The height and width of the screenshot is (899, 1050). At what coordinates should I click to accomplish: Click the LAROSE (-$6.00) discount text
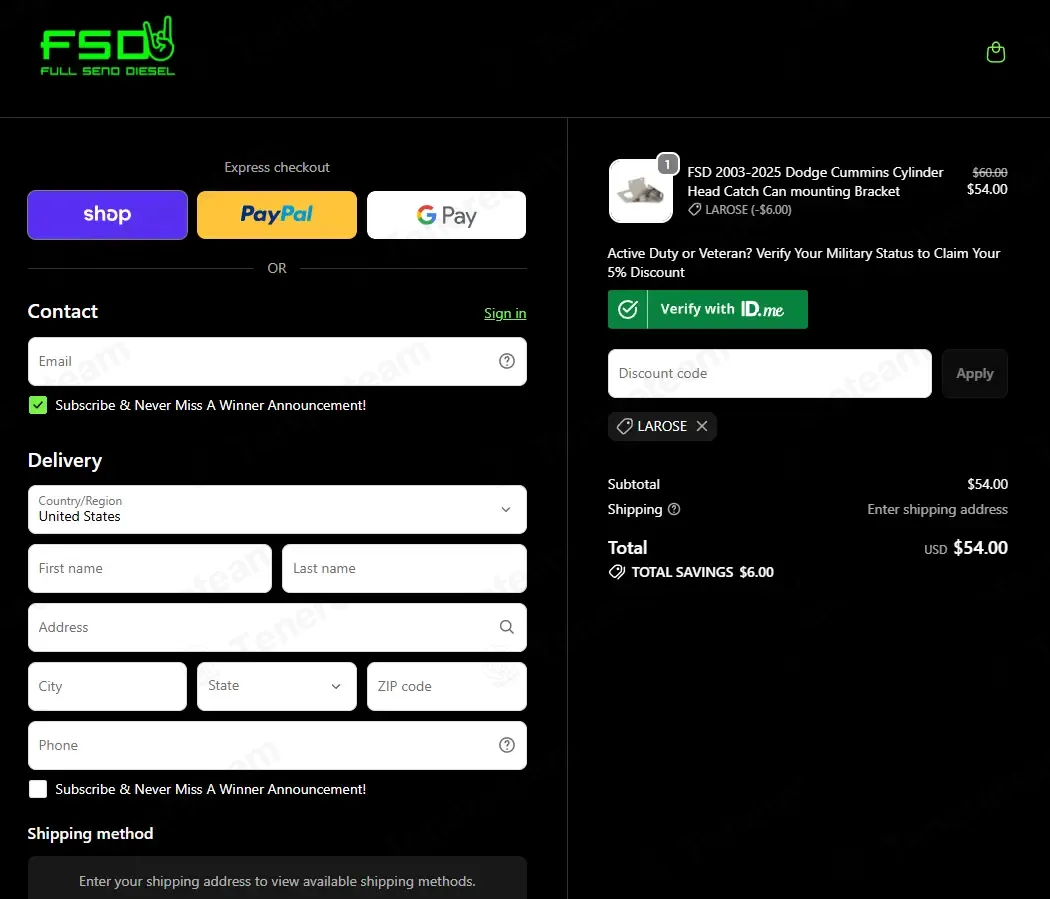748,210
